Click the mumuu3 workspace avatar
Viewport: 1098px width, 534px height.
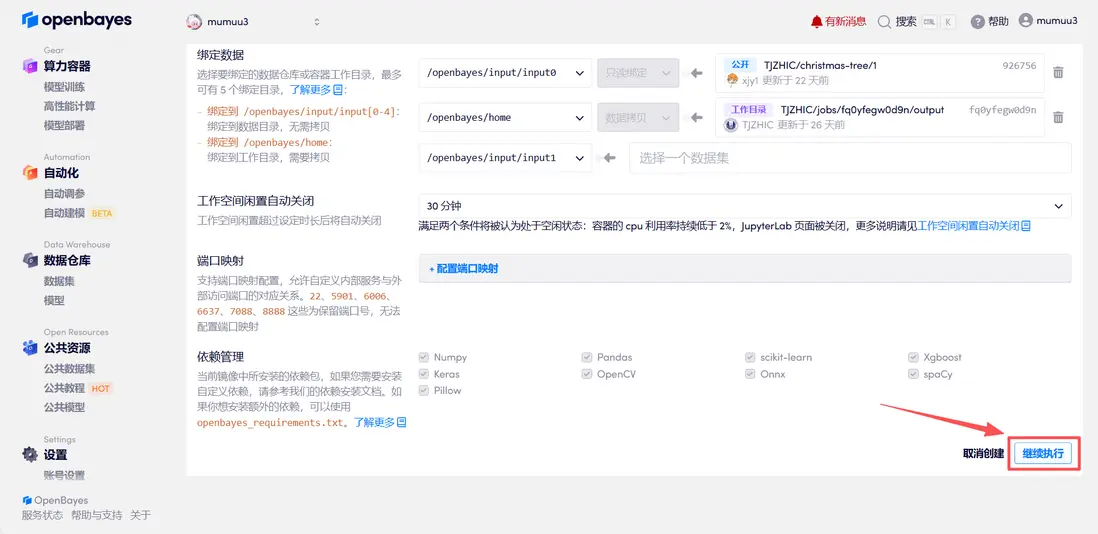[x=194, y=22]
